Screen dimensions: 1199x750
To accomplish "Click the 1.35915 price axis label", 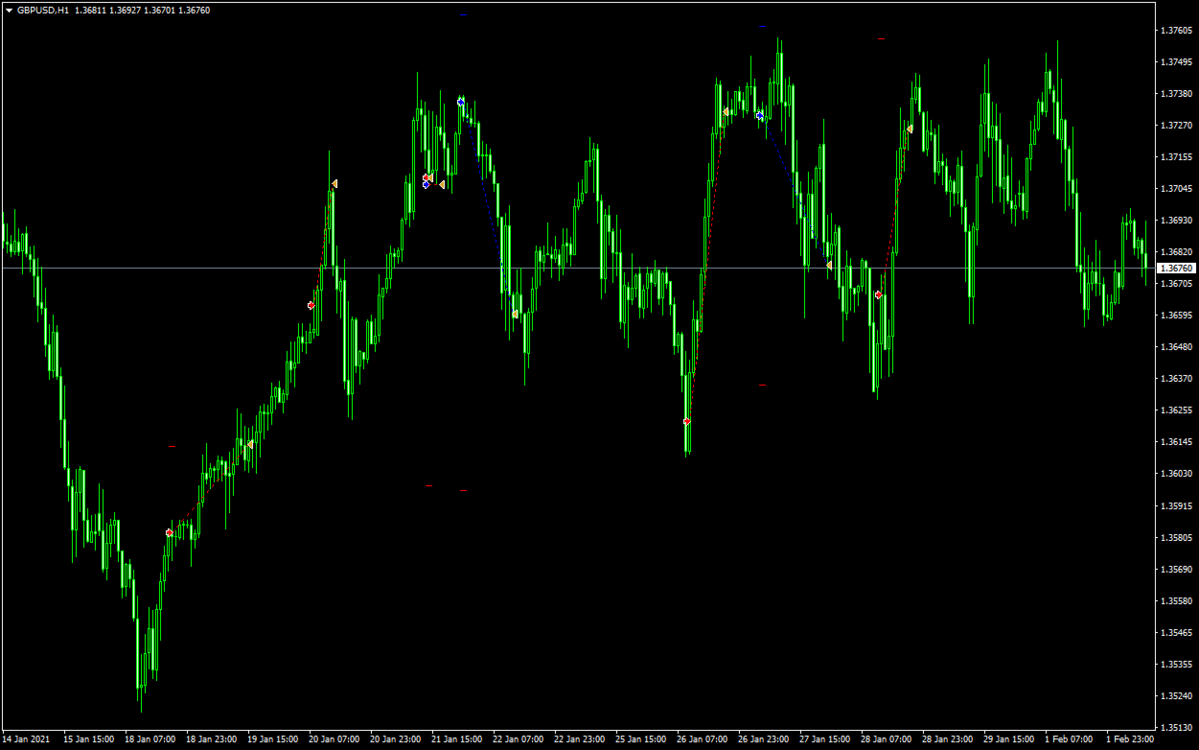I will point(1176,506).
